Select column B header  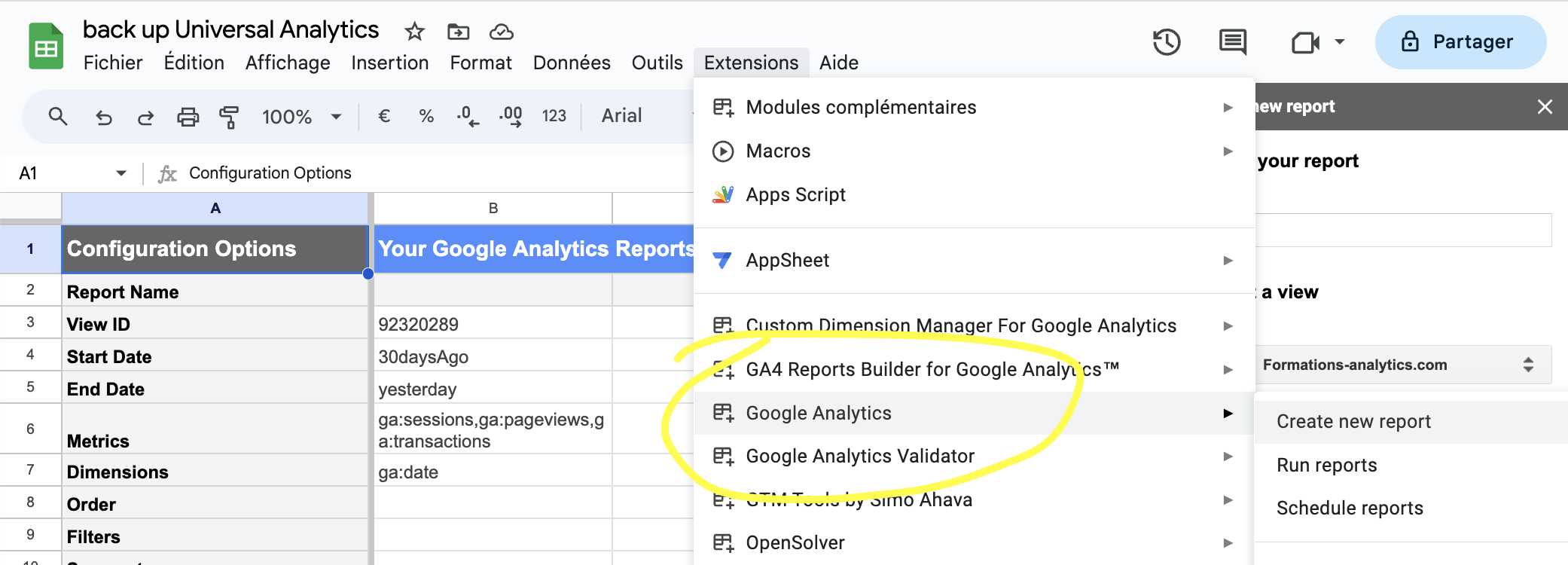(493, 208)
